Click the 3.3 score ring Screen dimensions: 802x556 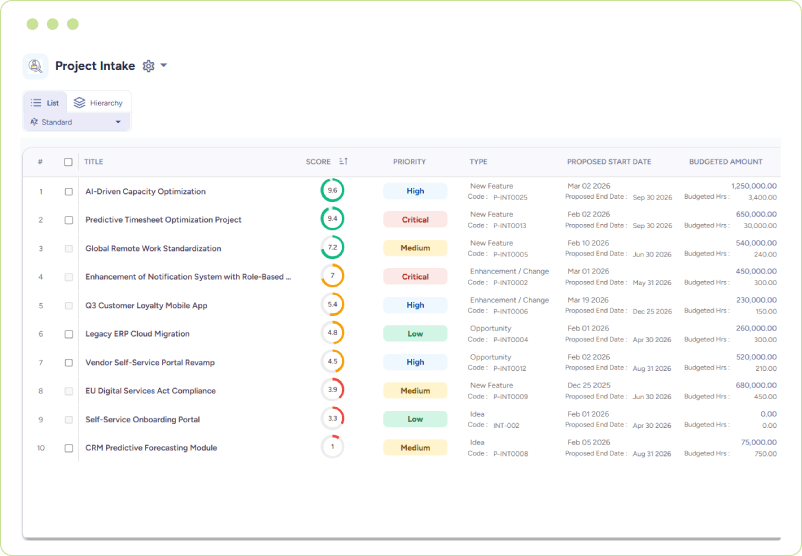pos(332,418)
